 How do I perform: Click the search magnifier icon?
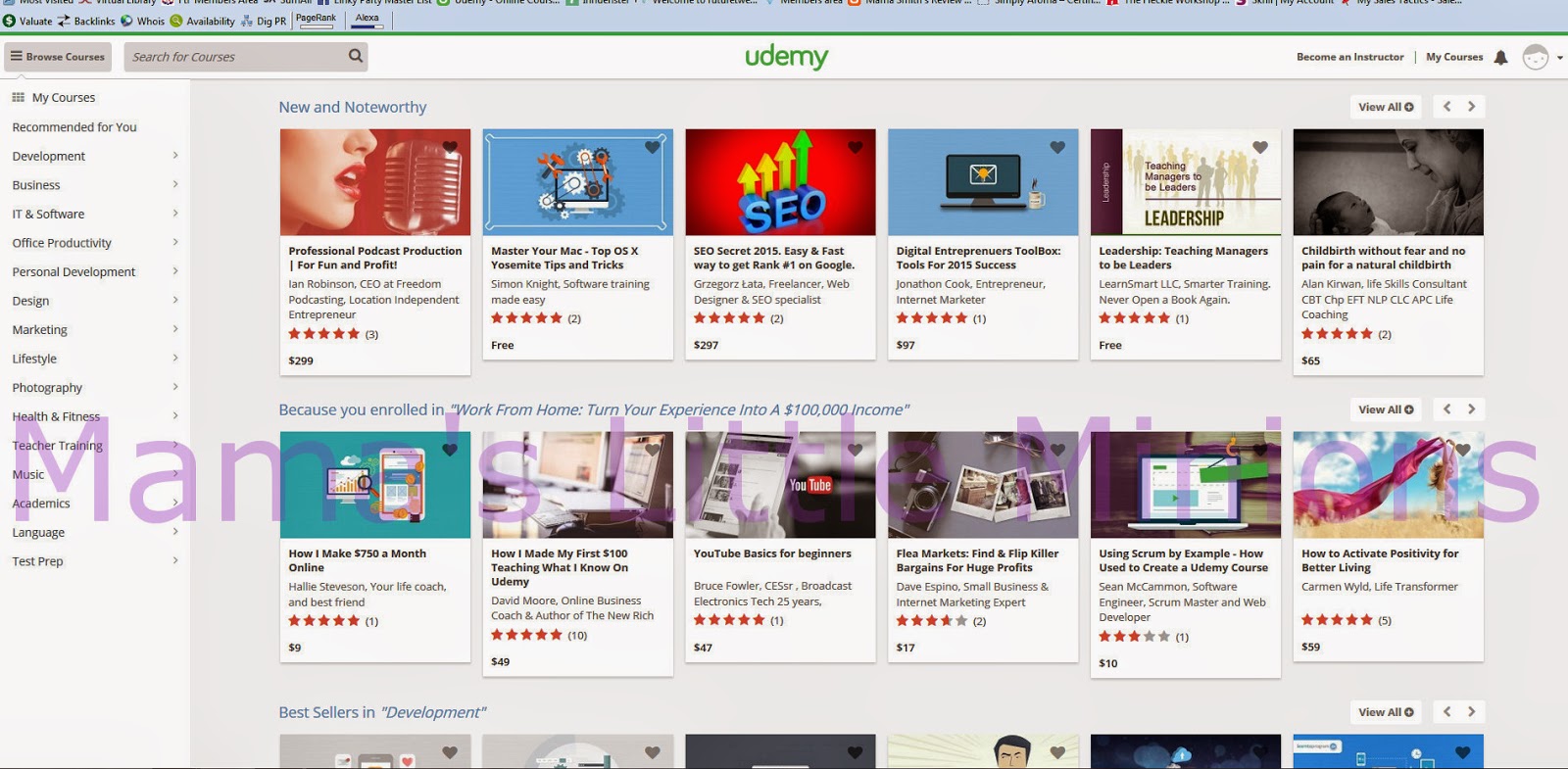[356, 56]
